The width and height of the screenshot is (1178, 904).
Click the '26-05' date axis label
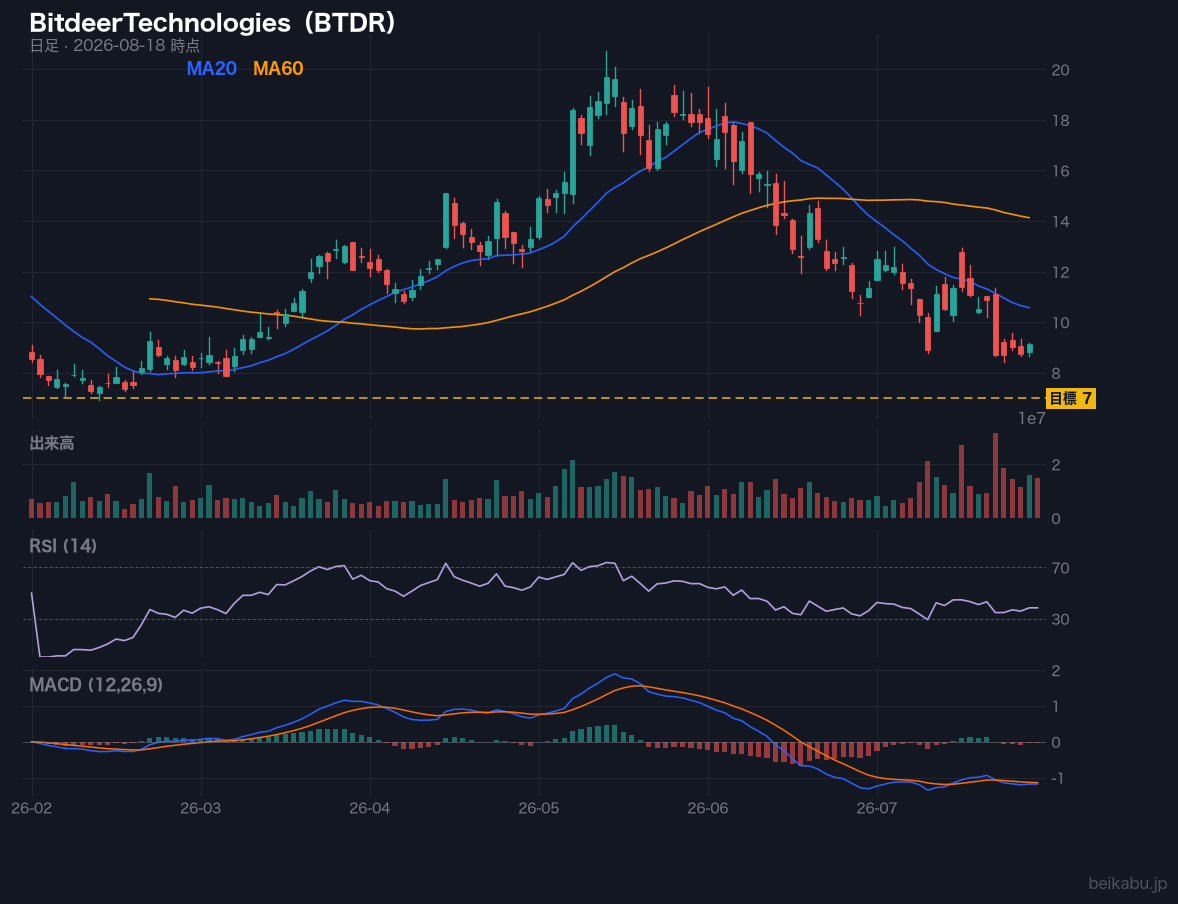(x=539, y=809)
